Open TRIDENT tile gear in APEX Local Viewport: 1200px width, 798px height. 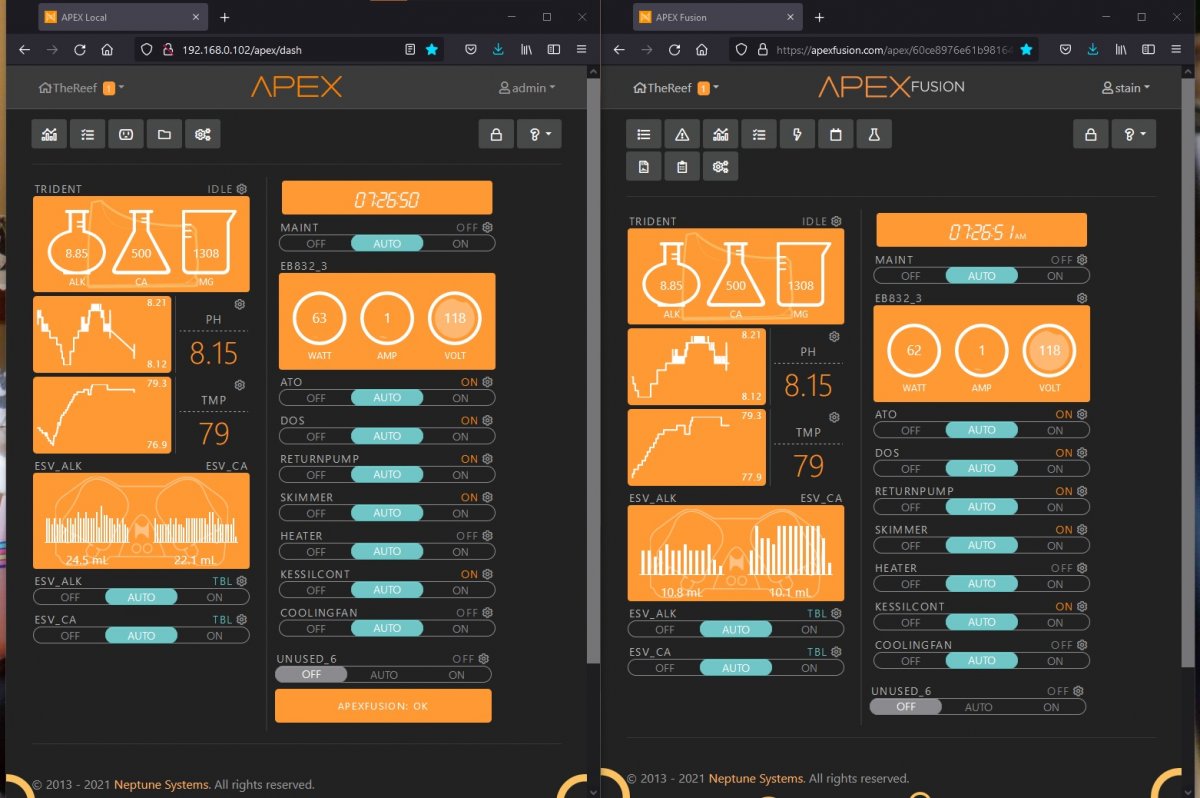tap(242, 188)
